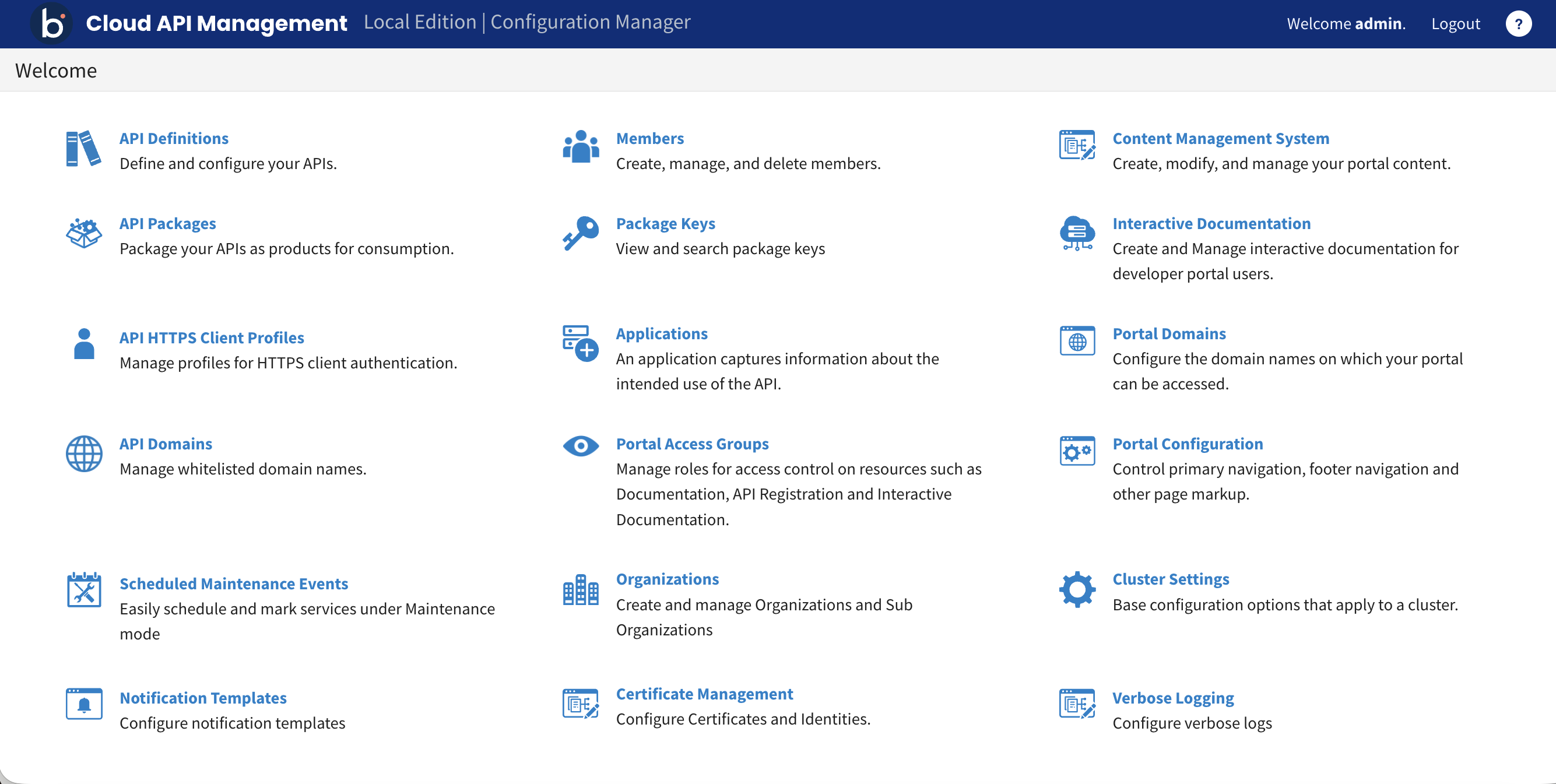Click the Scheduled Maintenance Events calendar icon
The width and height of the screenshot is (1556, 784).
[84, 589]
